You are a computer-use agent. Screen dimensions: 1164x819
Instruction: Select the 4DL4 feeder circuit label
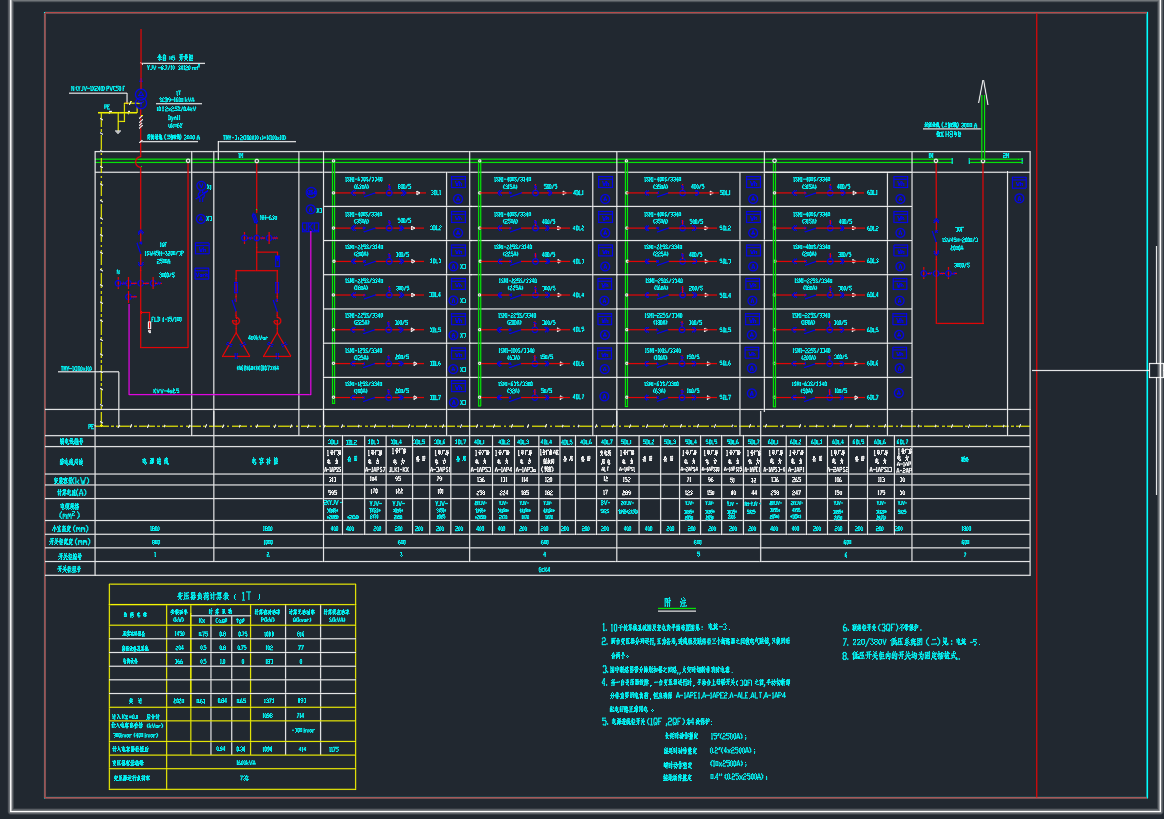click(579, 295)
